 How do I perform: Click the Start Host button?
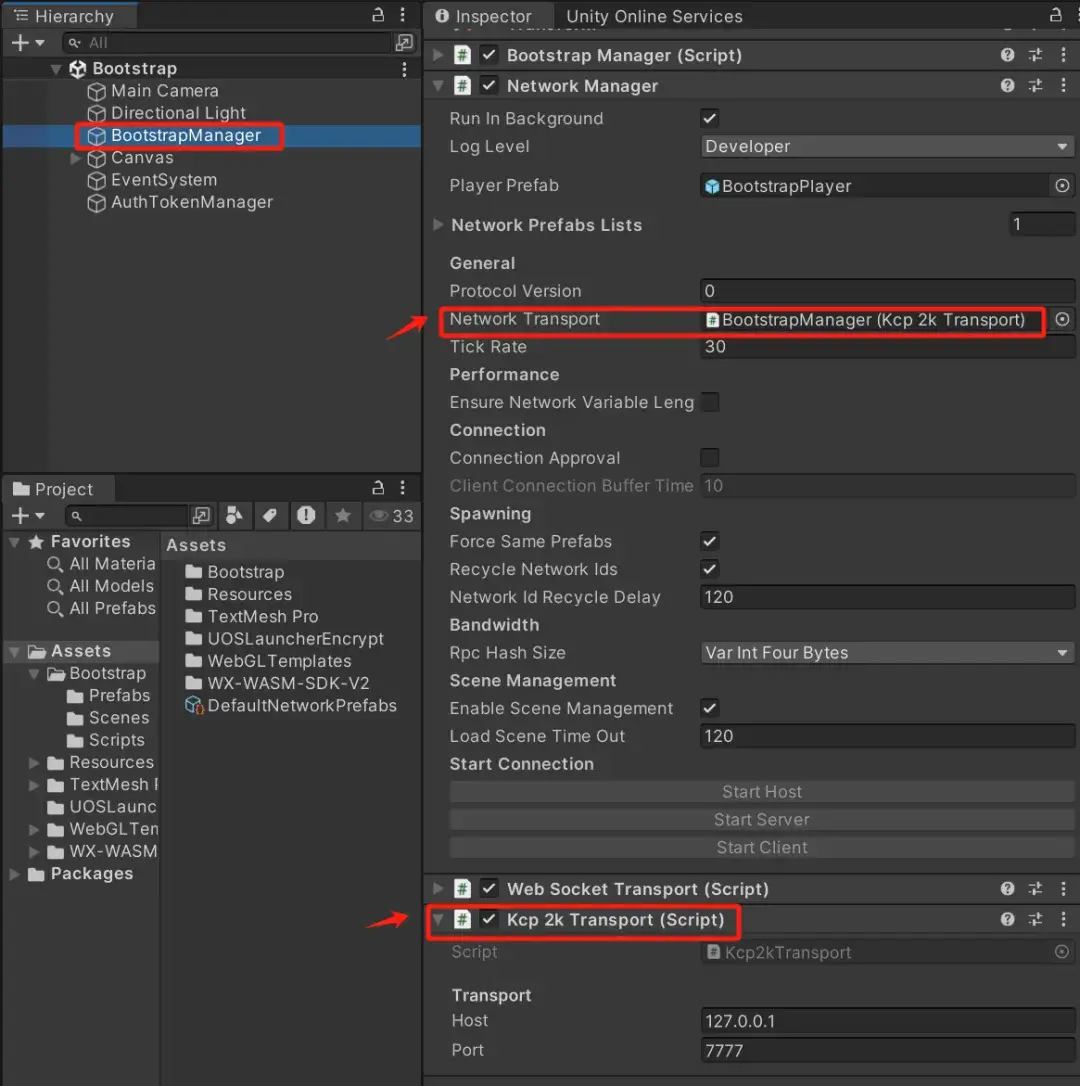pos(761,792)
